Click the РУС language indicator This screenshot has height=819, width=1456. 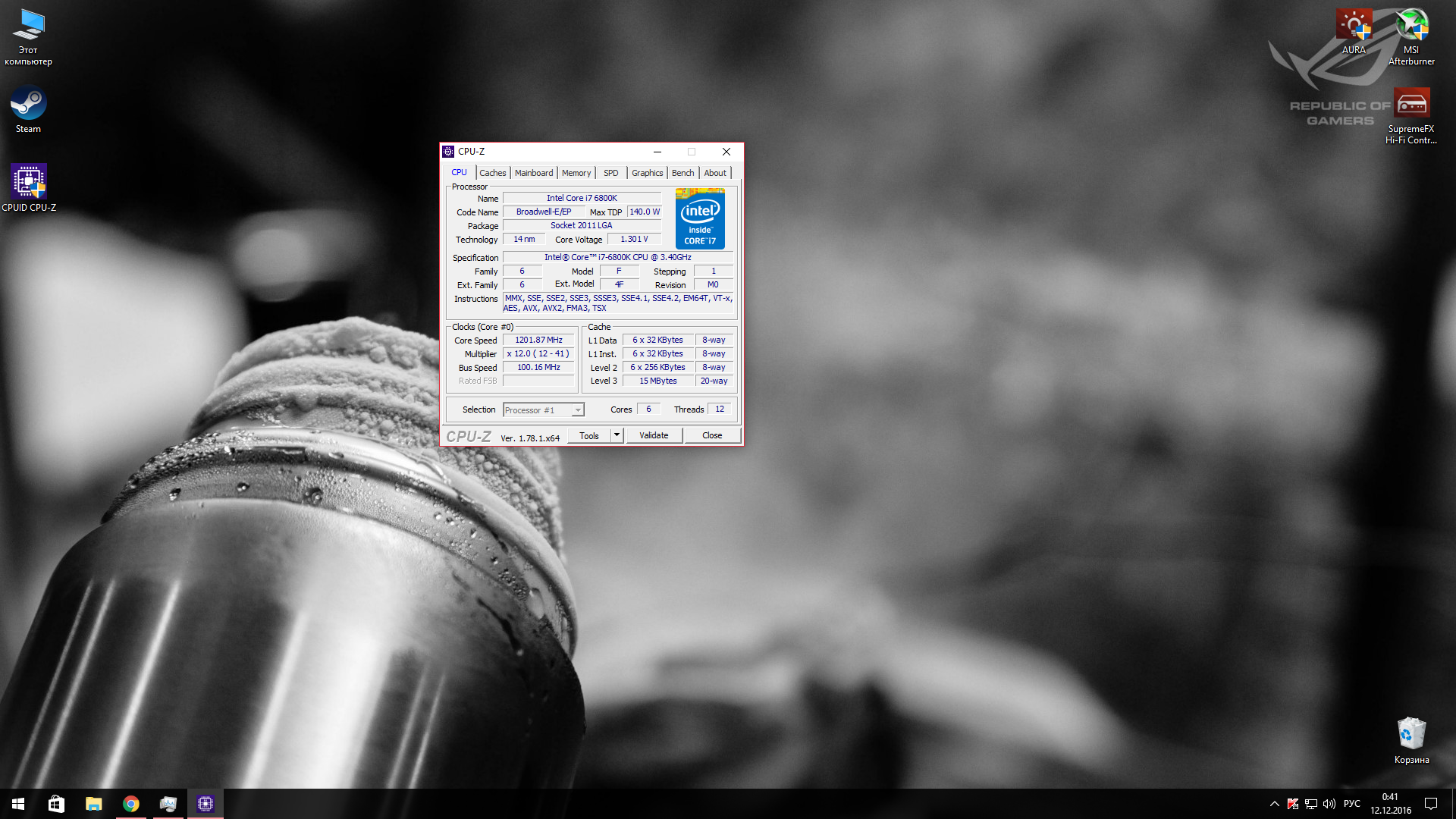(1351, 804)
